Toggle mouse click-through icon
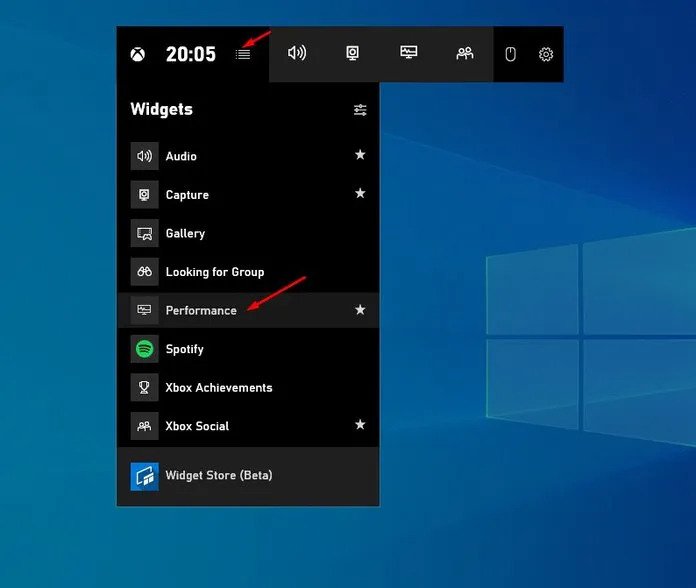This screenshot has width=696, height=588. pos(510,54)
